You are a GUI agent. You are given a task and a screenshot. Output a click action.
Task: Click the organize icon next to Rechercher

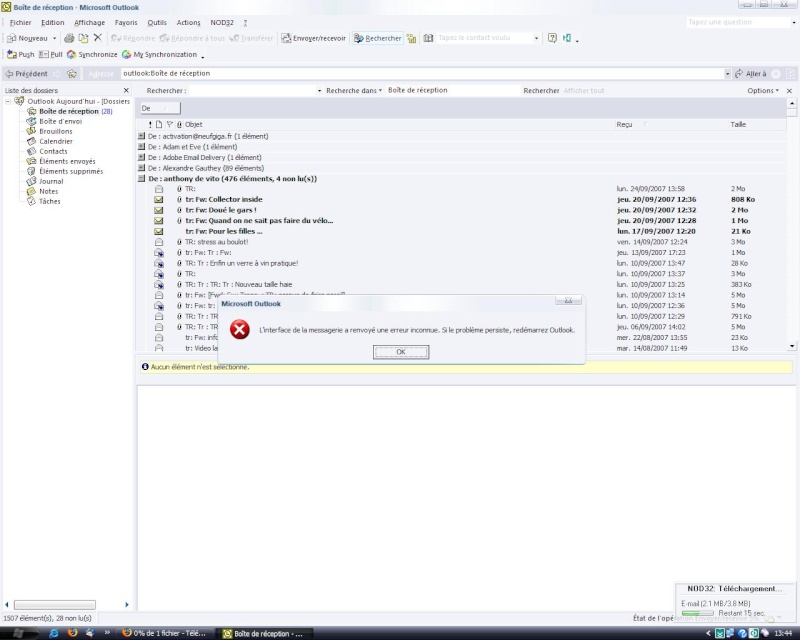(412, 38)
